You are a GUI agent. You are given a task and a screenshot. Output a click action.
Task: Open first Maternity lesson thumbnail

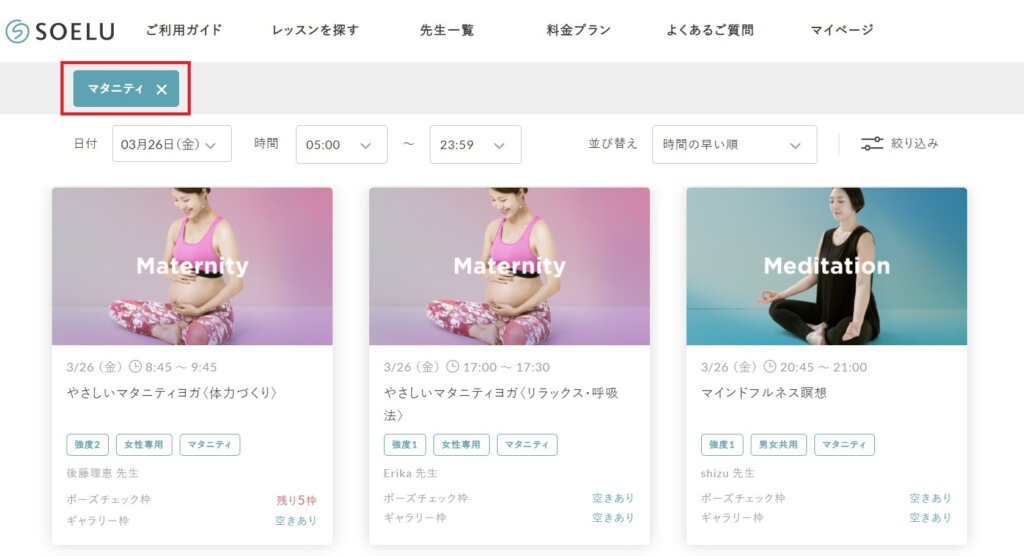coord(192,267)
